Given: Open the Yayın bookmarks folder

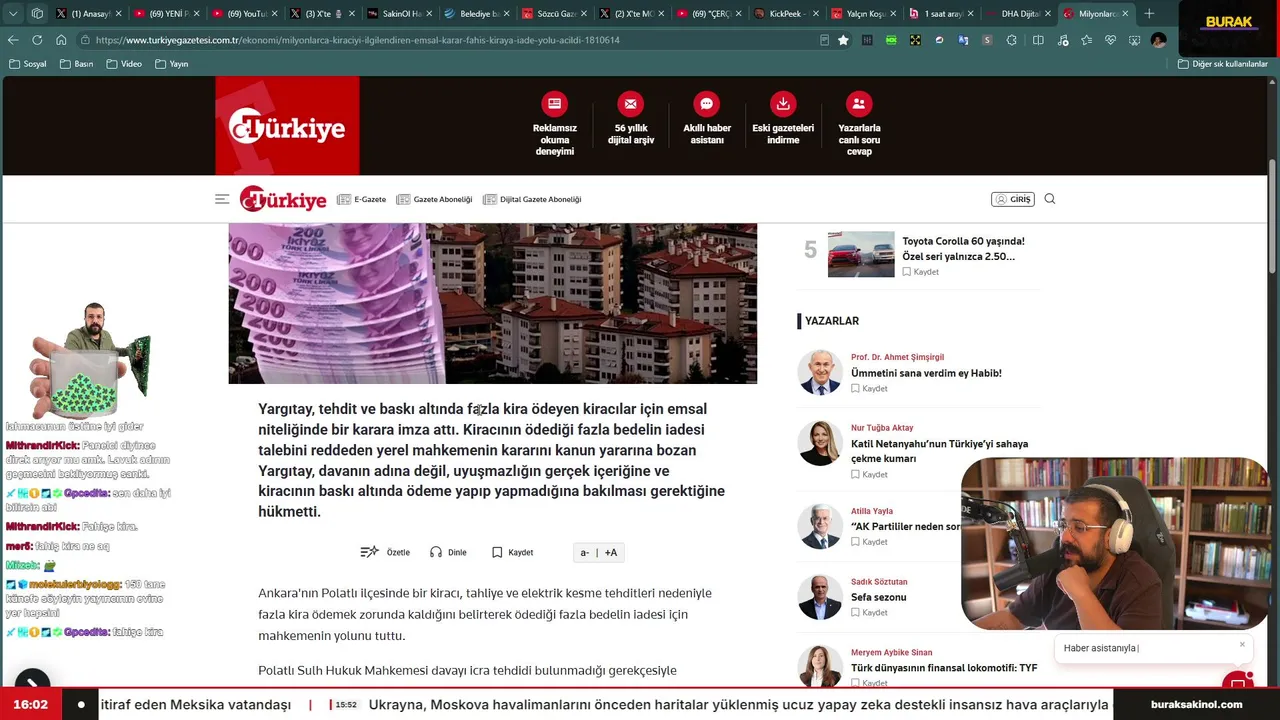Looking at the screenshot, I should point(172,64).
